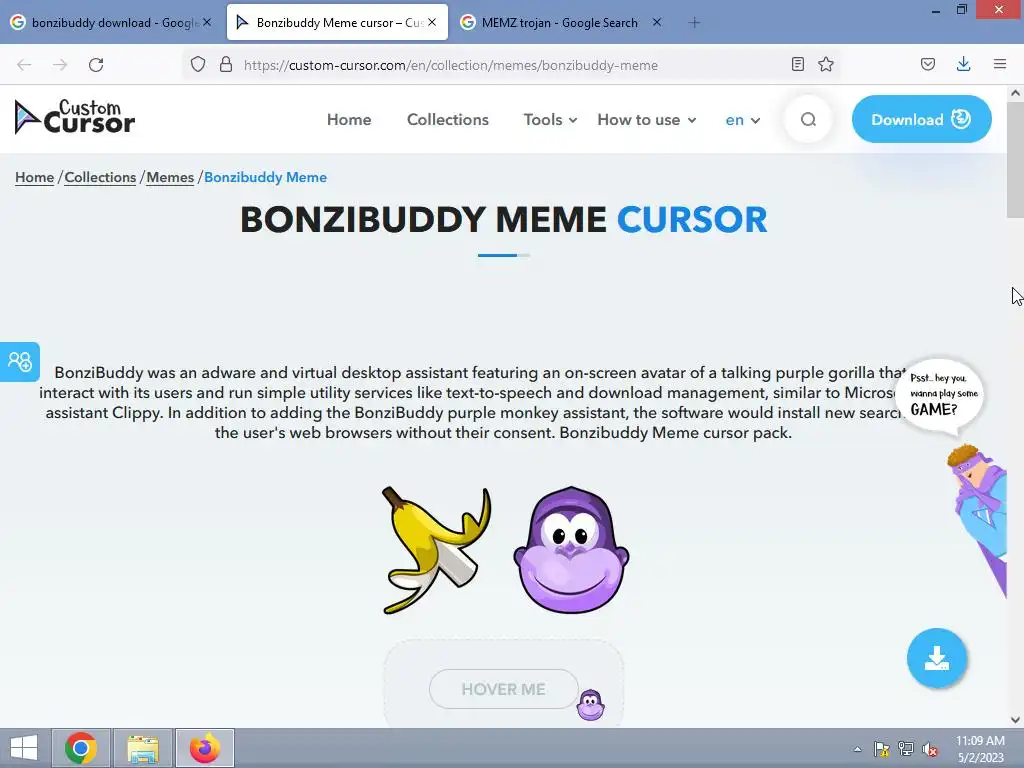Follow the Collections breadcrumb link
1024x768 pixels.
coord(100,178)
